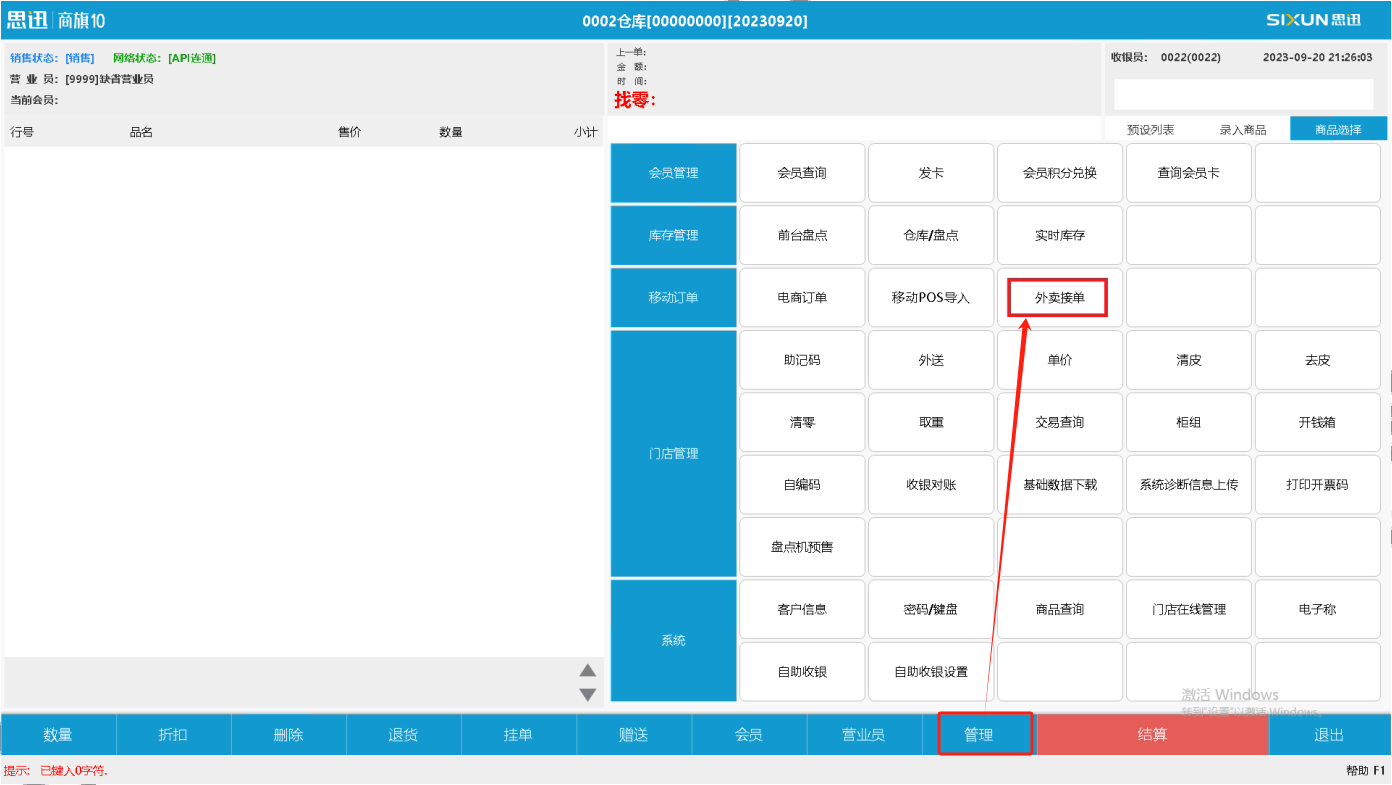Start 基础数据下载
The image size is (1392, 785).
(x=1060, y=484)
